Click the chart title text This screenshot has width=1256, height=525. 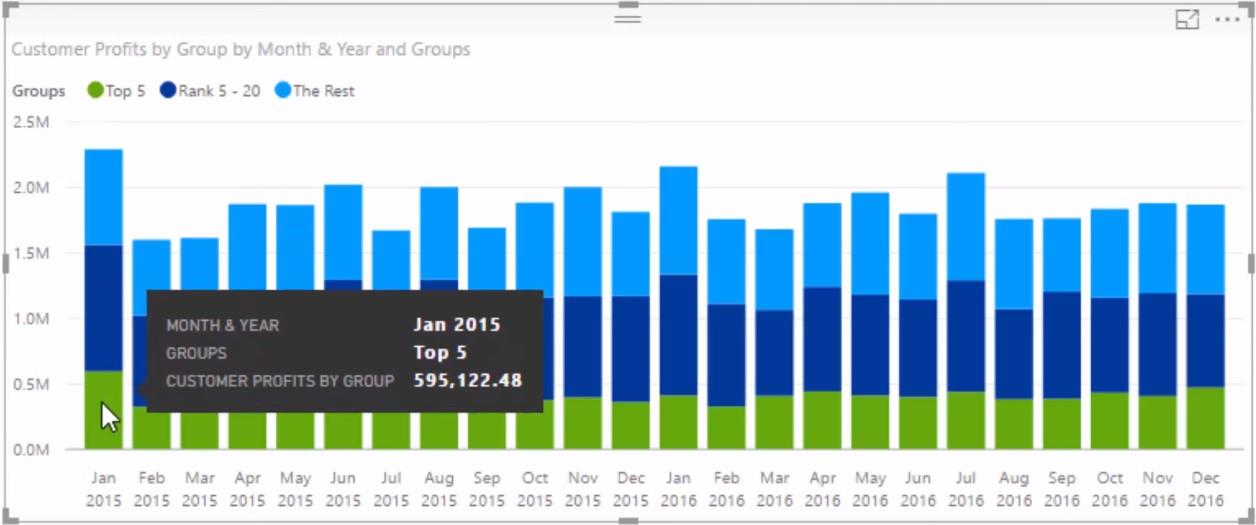[241, 49]
